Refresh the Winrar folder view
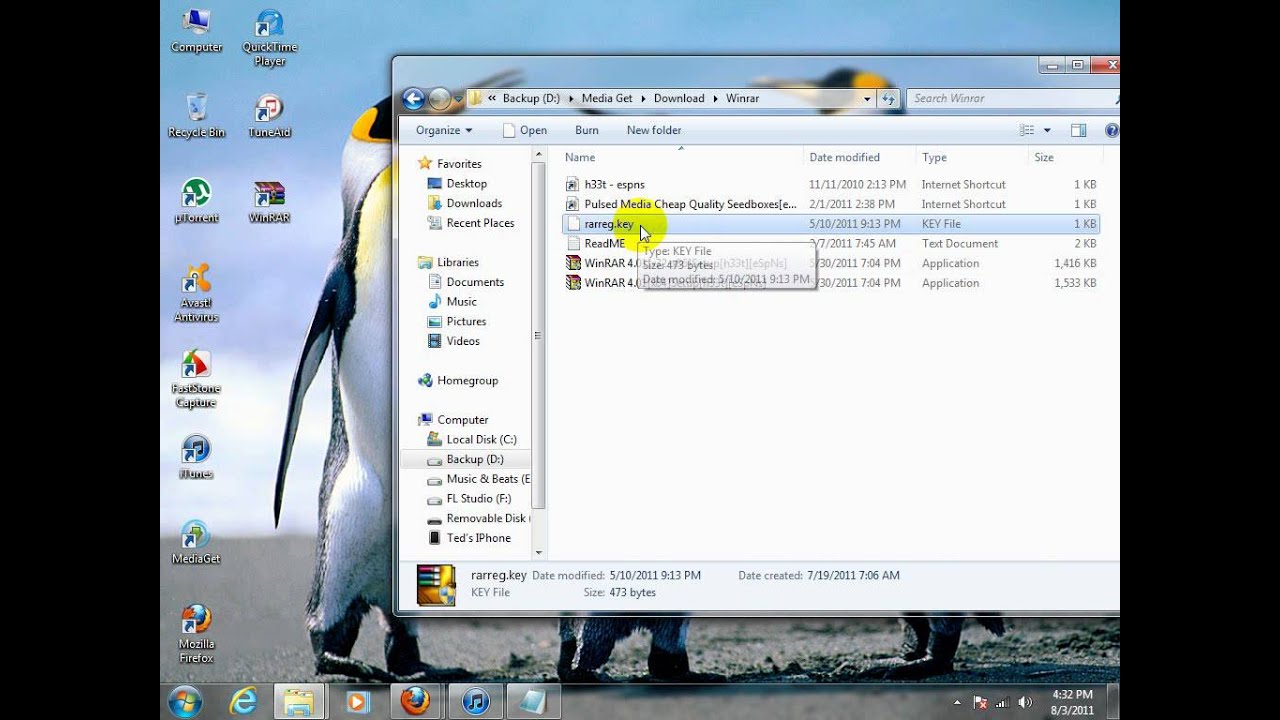 tap(887, 98)
